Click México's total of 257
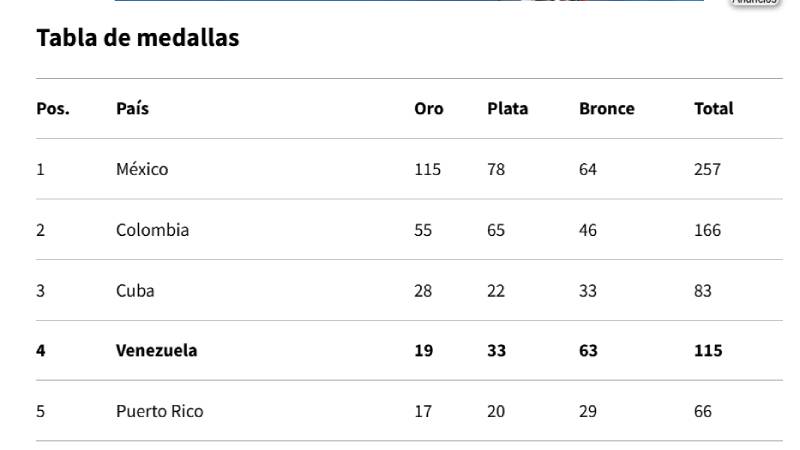Image resolution: width=800 pixels, height=450 pixels. (x=707, y=169)
